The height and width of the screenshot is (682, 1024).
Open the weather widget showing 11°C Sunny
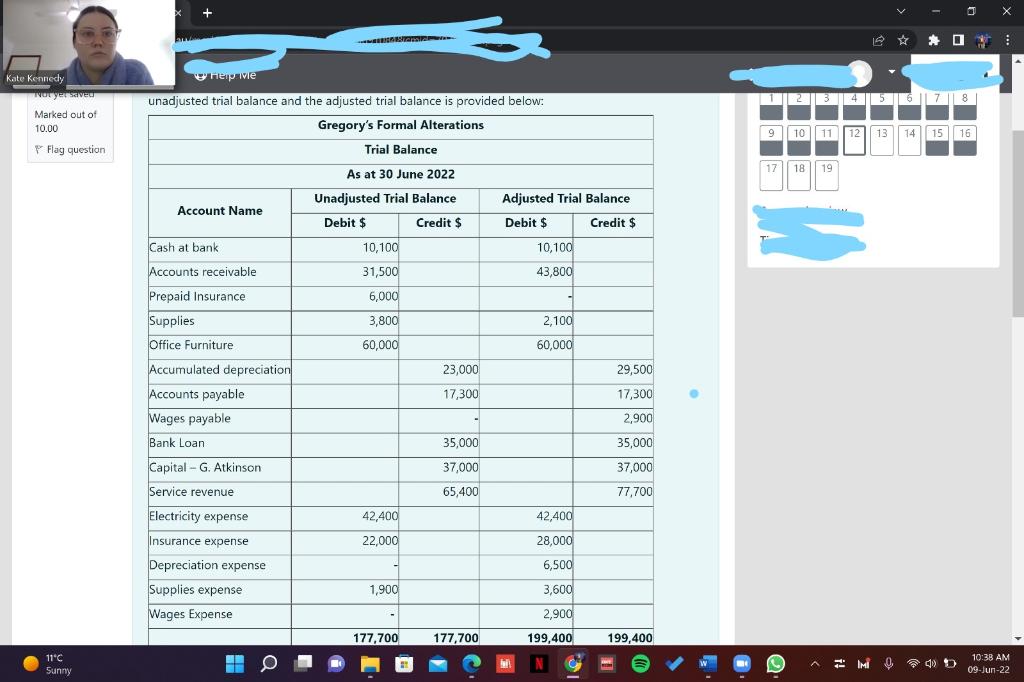pos(48,664)
